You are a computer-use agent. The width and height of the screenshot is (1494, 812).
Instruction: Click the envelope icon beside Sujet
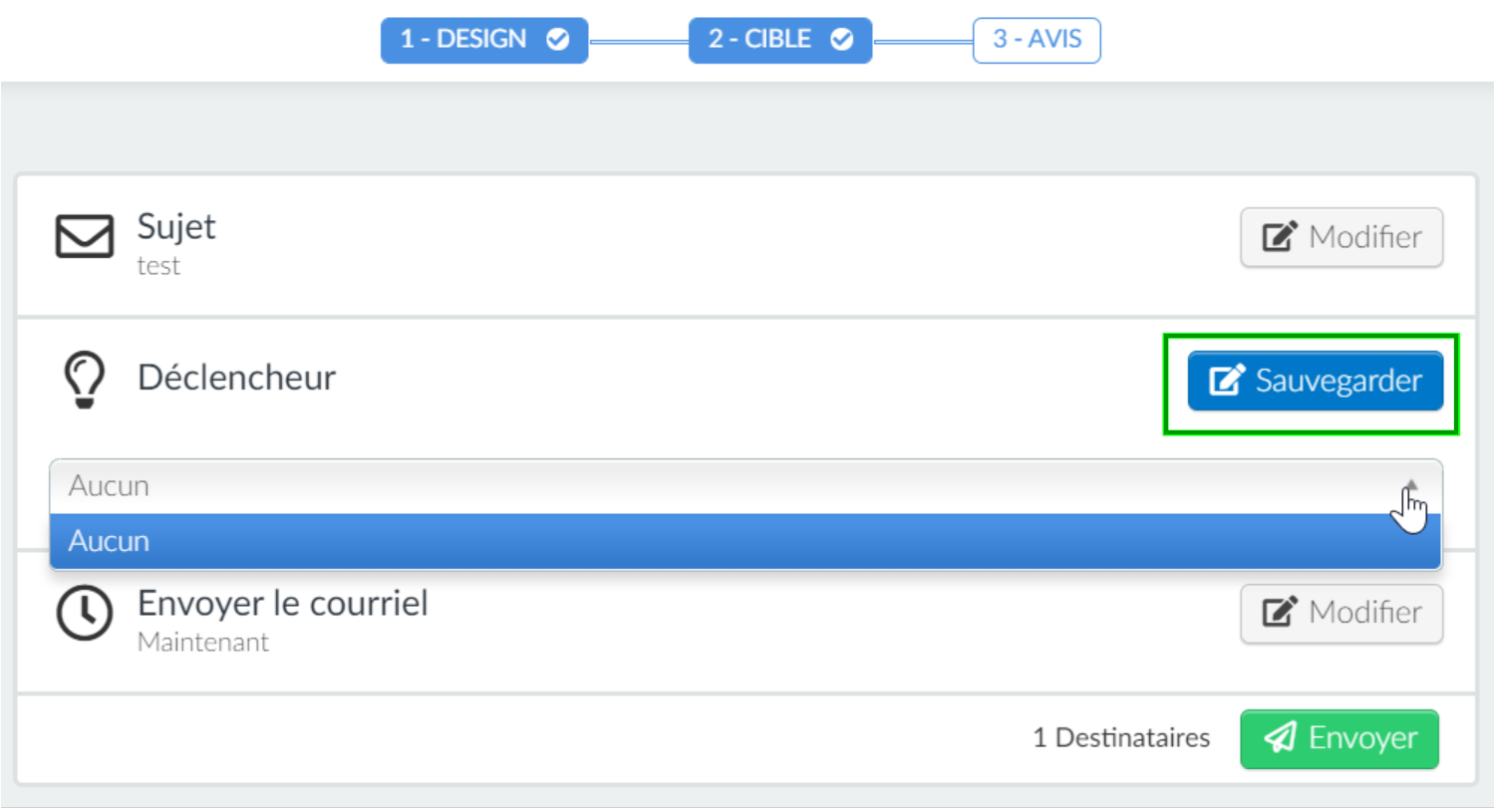tap(84, 237)
